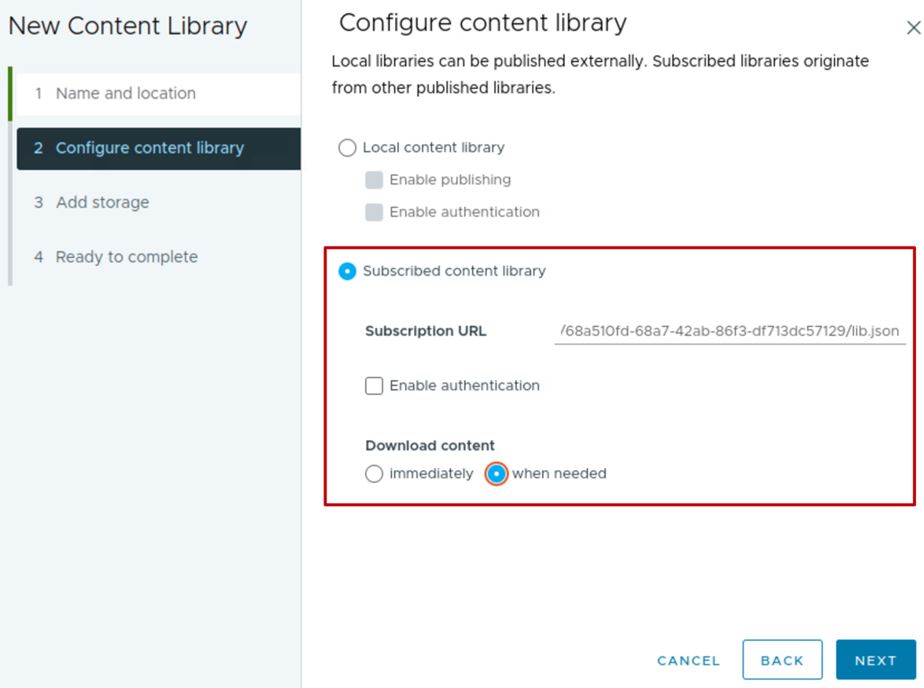
Task: Set Download content to immediately
Action: [374, 474]
